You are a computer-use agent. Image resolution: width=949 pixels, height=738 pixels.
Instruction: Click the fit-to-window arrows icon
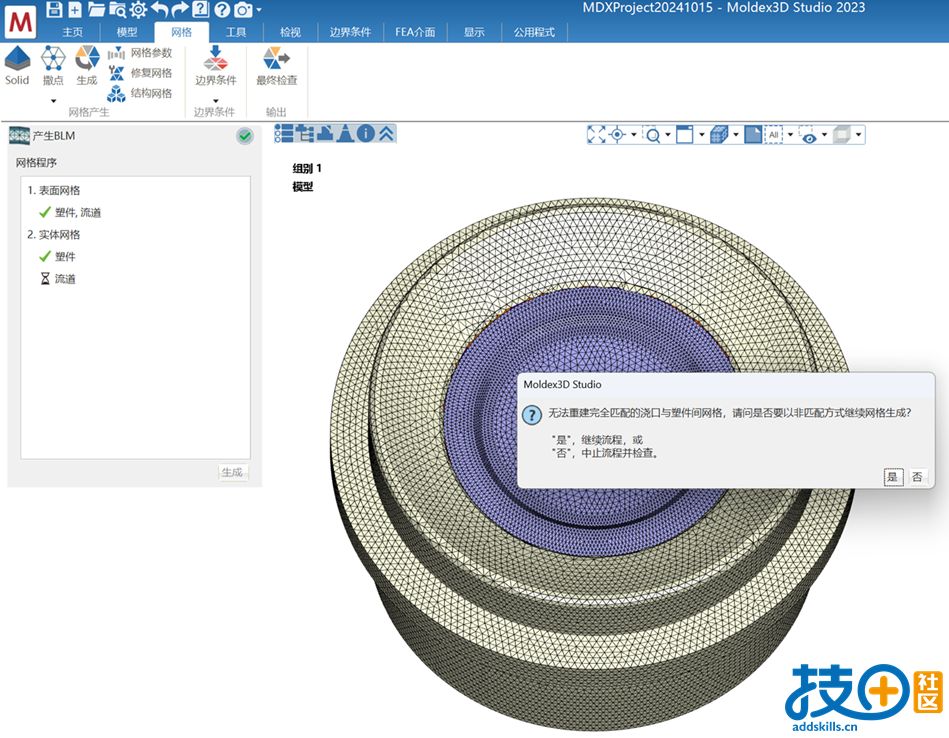point(597,134)
